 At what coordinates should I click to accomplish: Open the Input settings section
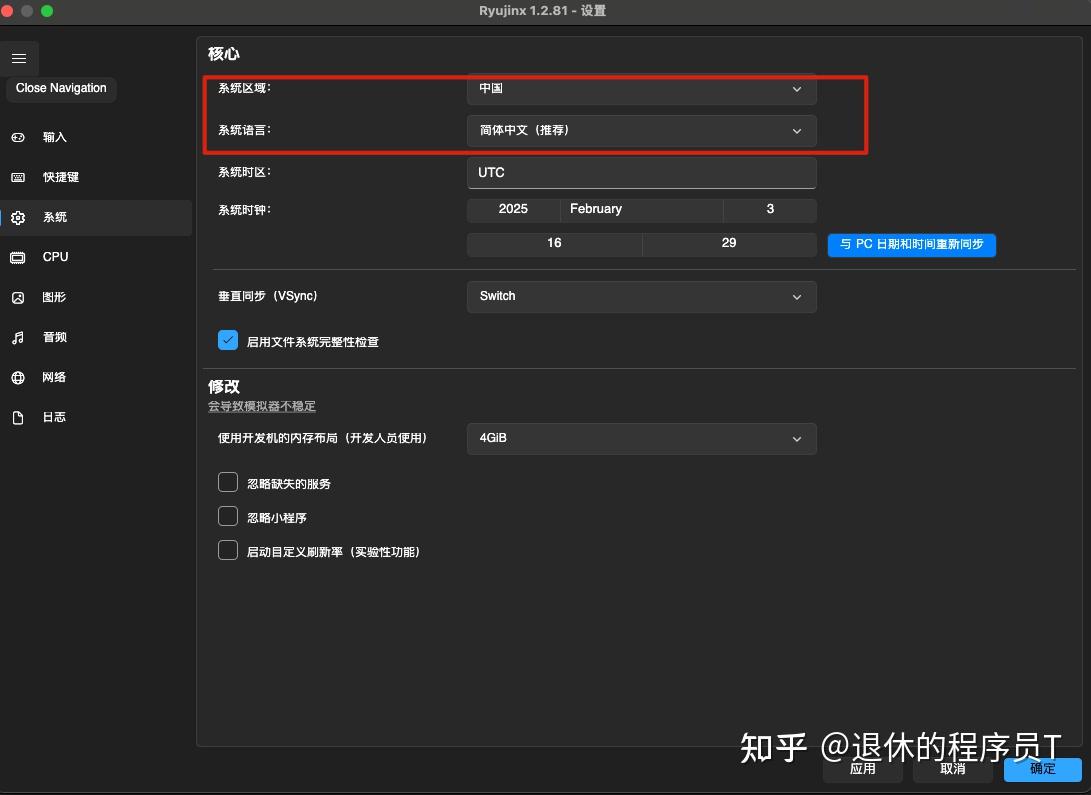pos(54,137)
